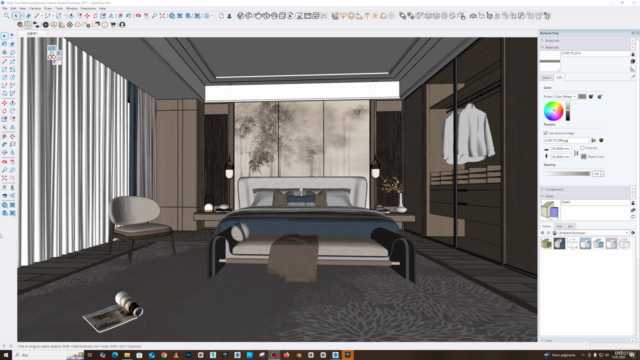This screenshot has height=360, width=640.
Task: Select the second dark style thumbnail
Action: click(x=559, y=244)
